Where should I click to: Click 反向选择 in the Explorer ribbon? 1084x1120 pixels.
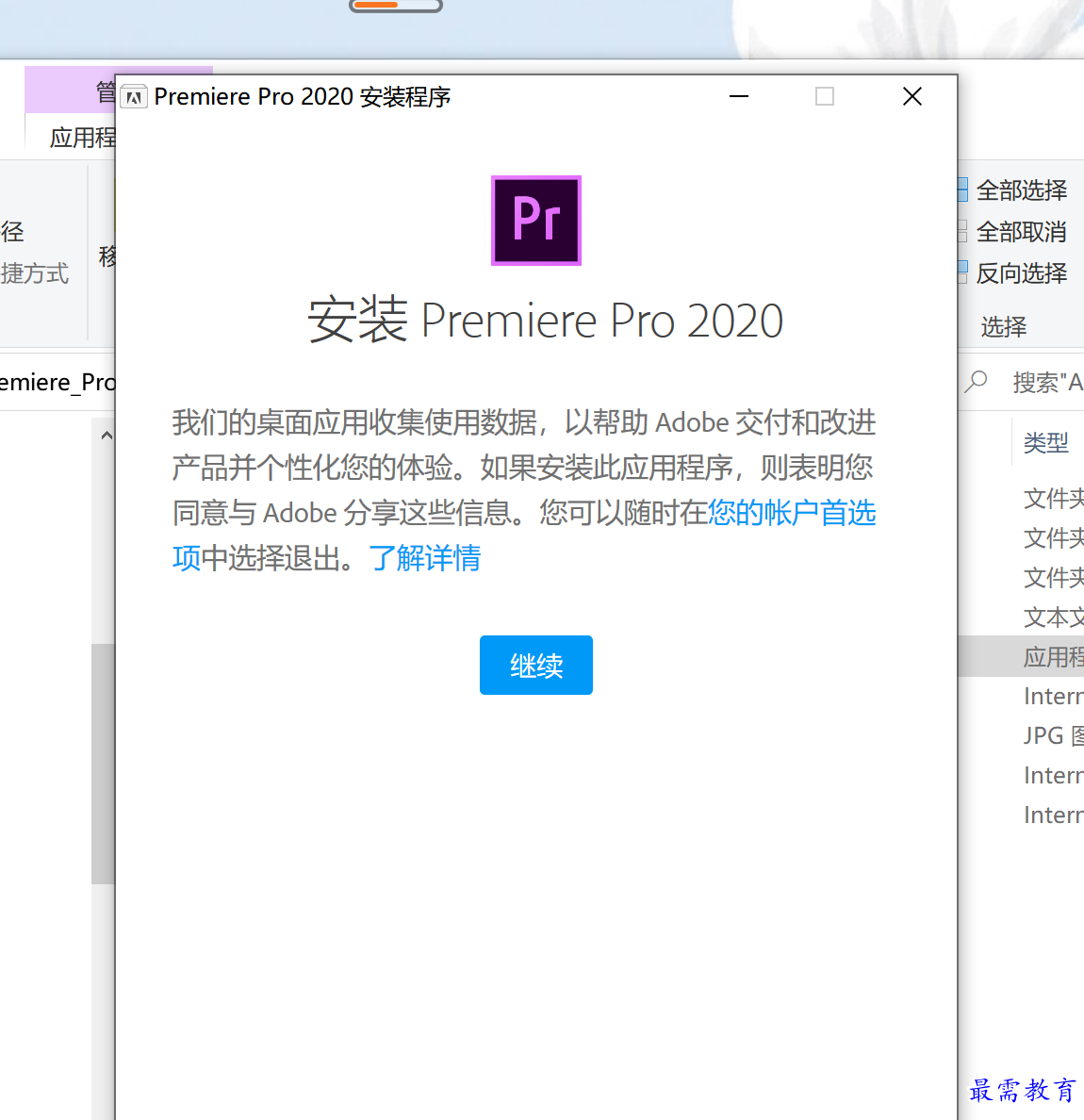coord(1021,272)
